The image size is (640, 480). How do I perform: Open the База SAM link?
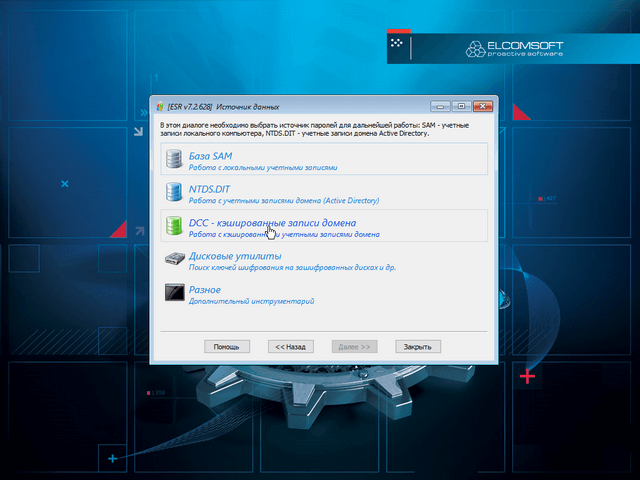point(211,155)
